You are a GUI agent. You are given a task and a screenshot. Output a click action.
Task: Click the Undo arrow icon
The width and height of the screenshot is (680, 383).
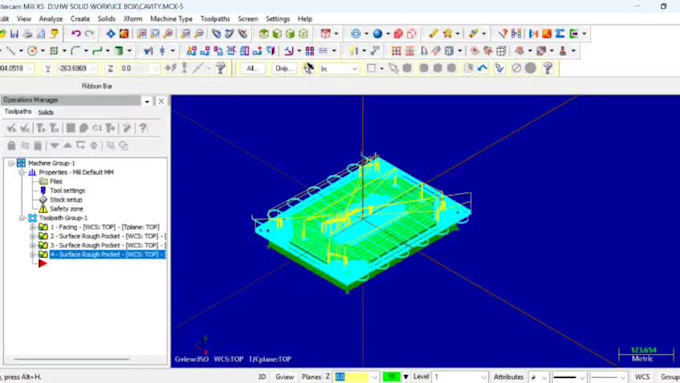coord(76,33)
